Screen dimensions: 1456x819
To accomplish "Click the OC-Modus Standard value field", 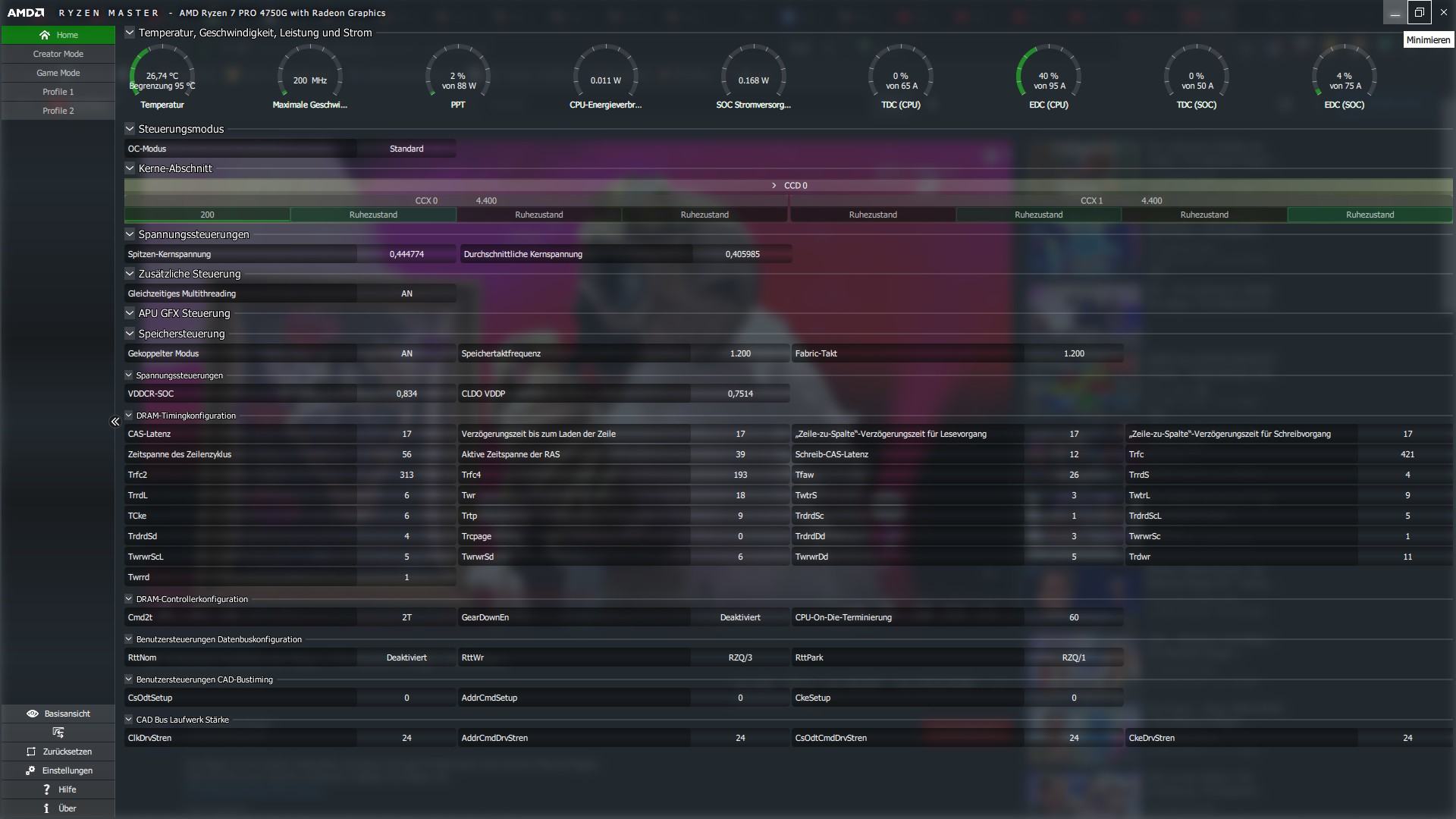I will [x=406, y=149].
